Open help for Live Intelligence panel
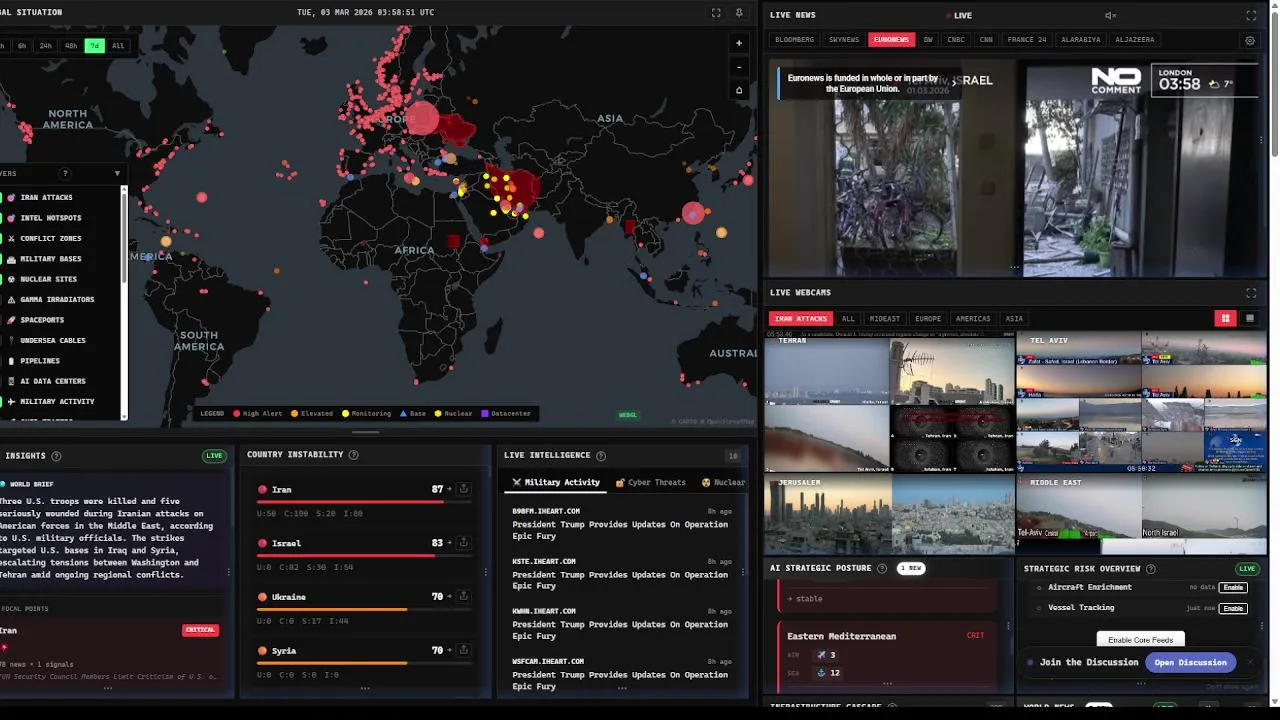This screenshot has height=720, width=1280. pos(600,456)
